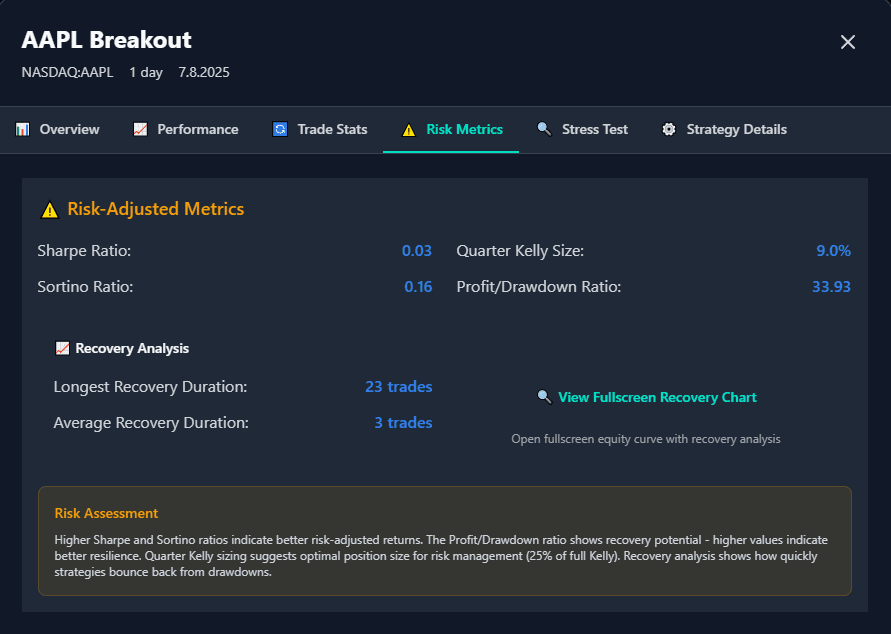The width and height of the screenshot is (891, 634).
Task: Click the NASDAQ:AAPL symbol label
Action: click(x=67, y=72)
